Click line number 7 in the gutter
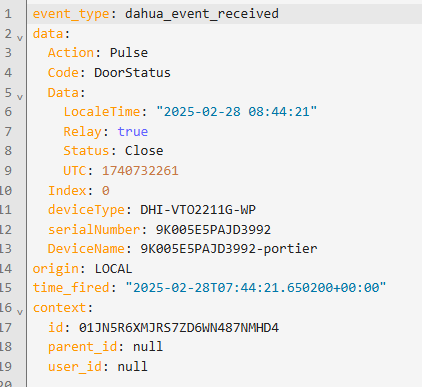Viewport: 422px width, 387px height. click(8, 131)
